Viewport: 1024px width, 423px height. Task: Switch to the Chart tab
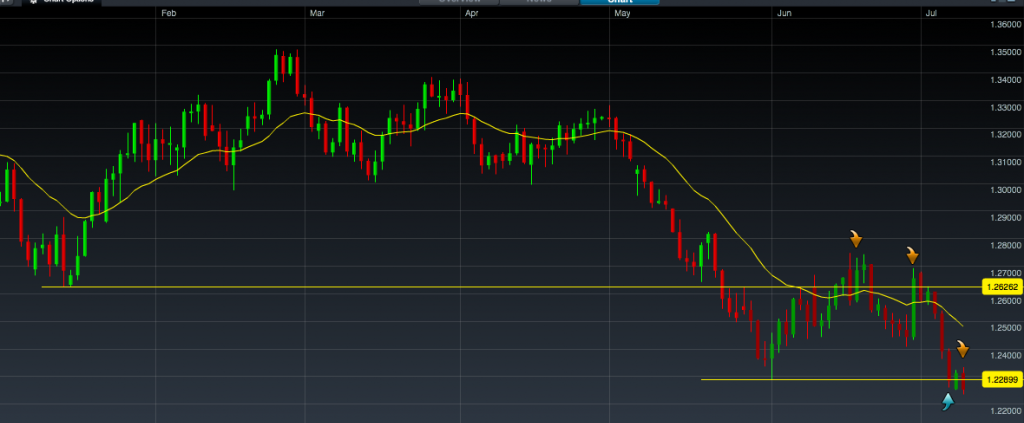620,2
